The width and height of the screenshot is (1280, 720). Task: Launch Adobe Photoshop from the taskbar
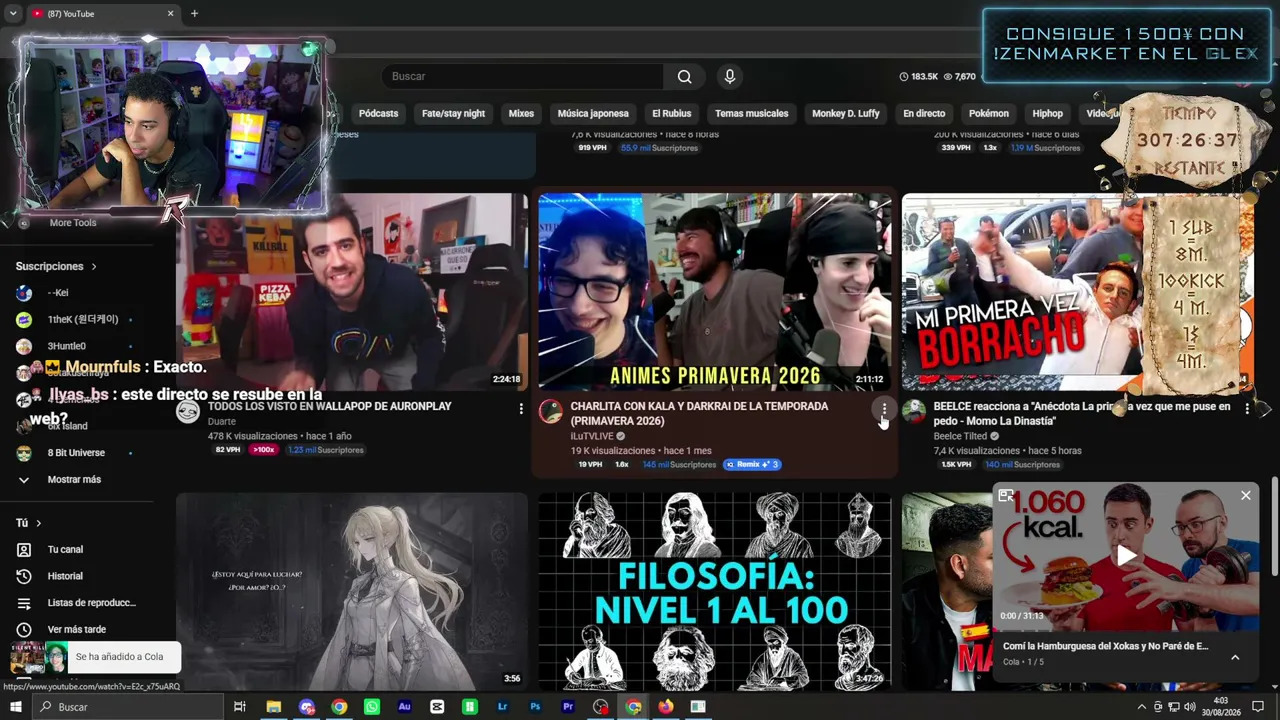click(x=535, y=707)
